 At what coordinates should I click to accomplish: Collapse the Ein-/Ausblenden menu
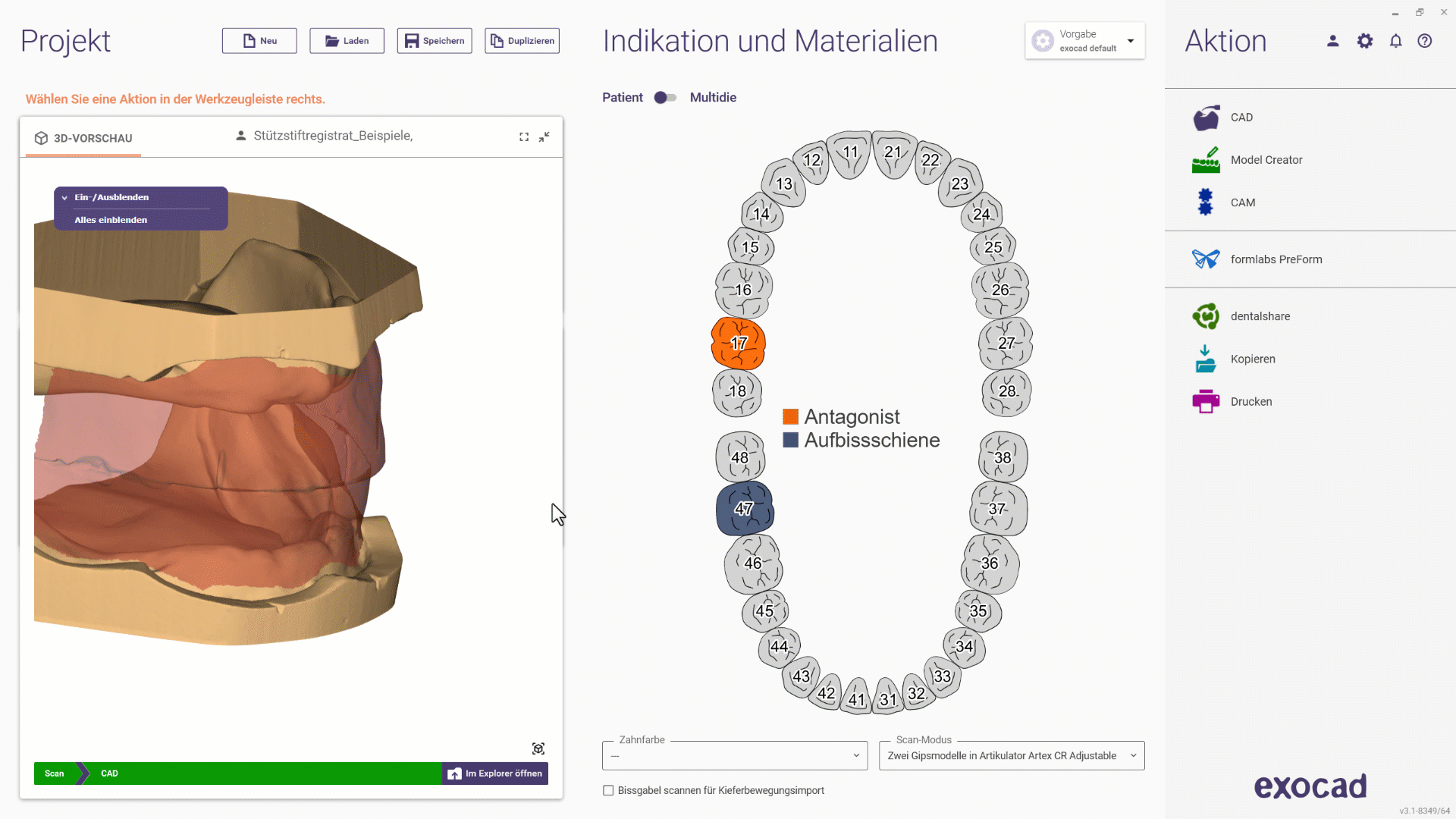(65, 197)
